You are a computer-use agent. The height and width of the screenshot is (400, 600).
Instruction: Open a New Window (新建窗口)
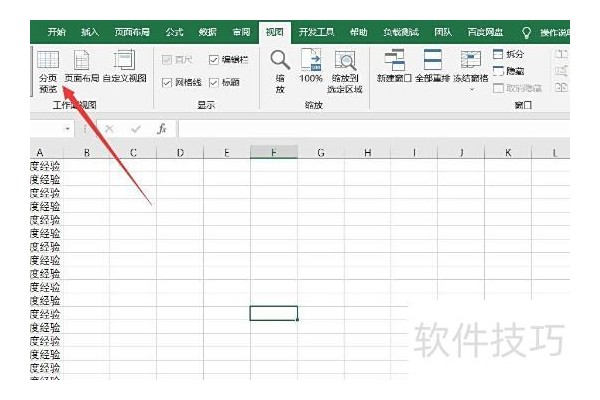[x=394, y=66]
